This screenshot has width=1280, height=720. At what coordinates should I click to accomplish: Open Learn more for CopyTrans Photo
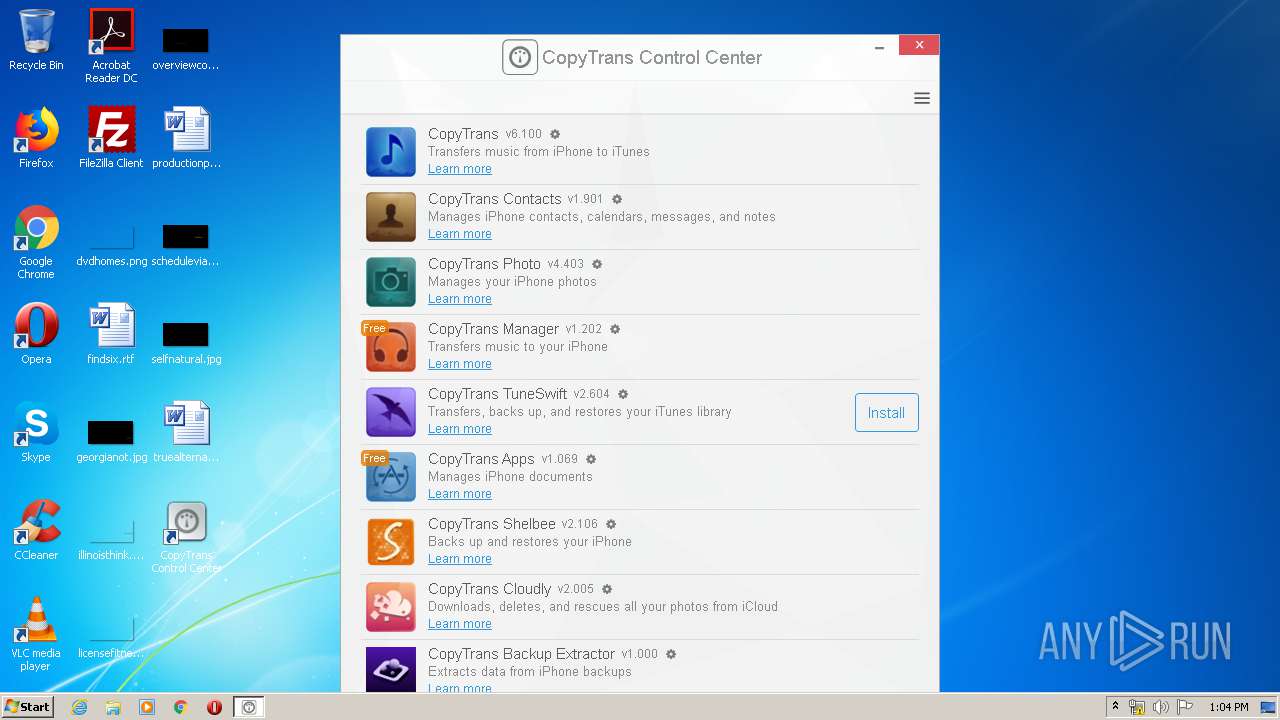pos(460,299)
